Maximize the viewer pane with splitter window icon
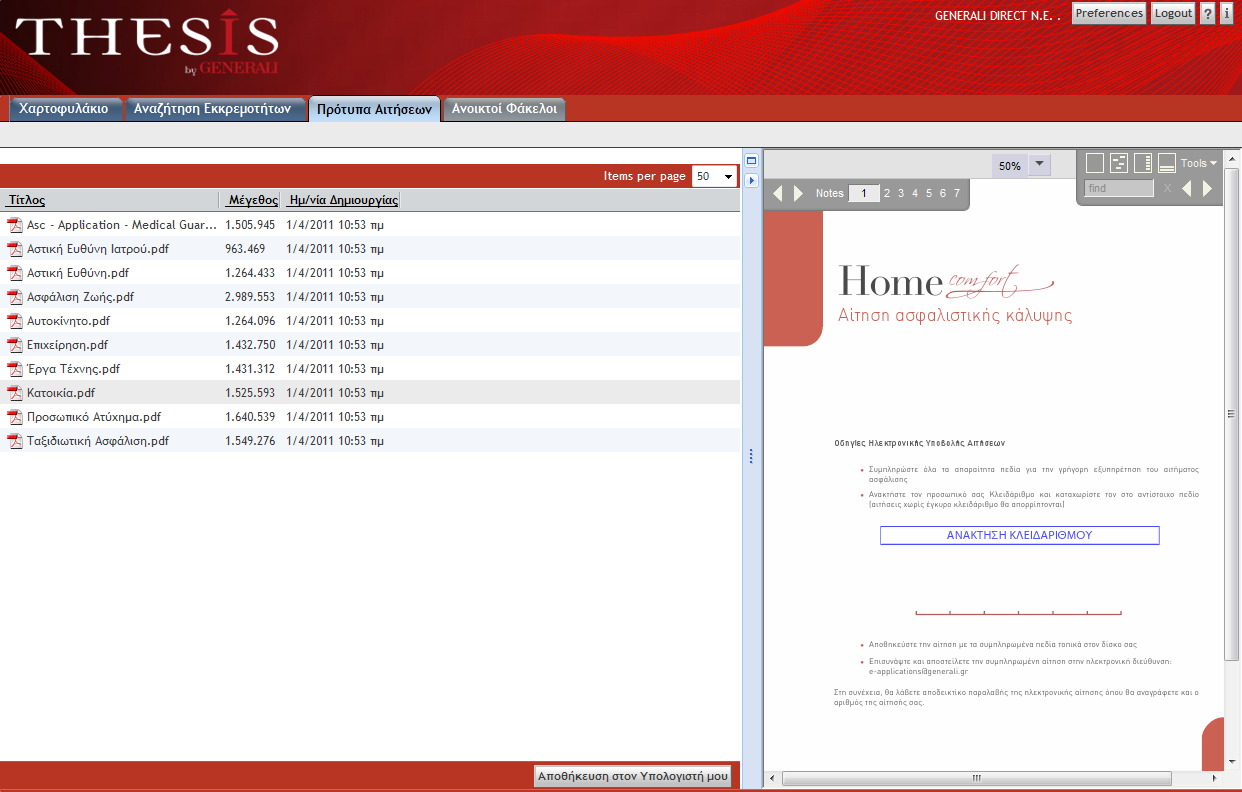This screenshot has width=1242, height=792. pos(752,160)
